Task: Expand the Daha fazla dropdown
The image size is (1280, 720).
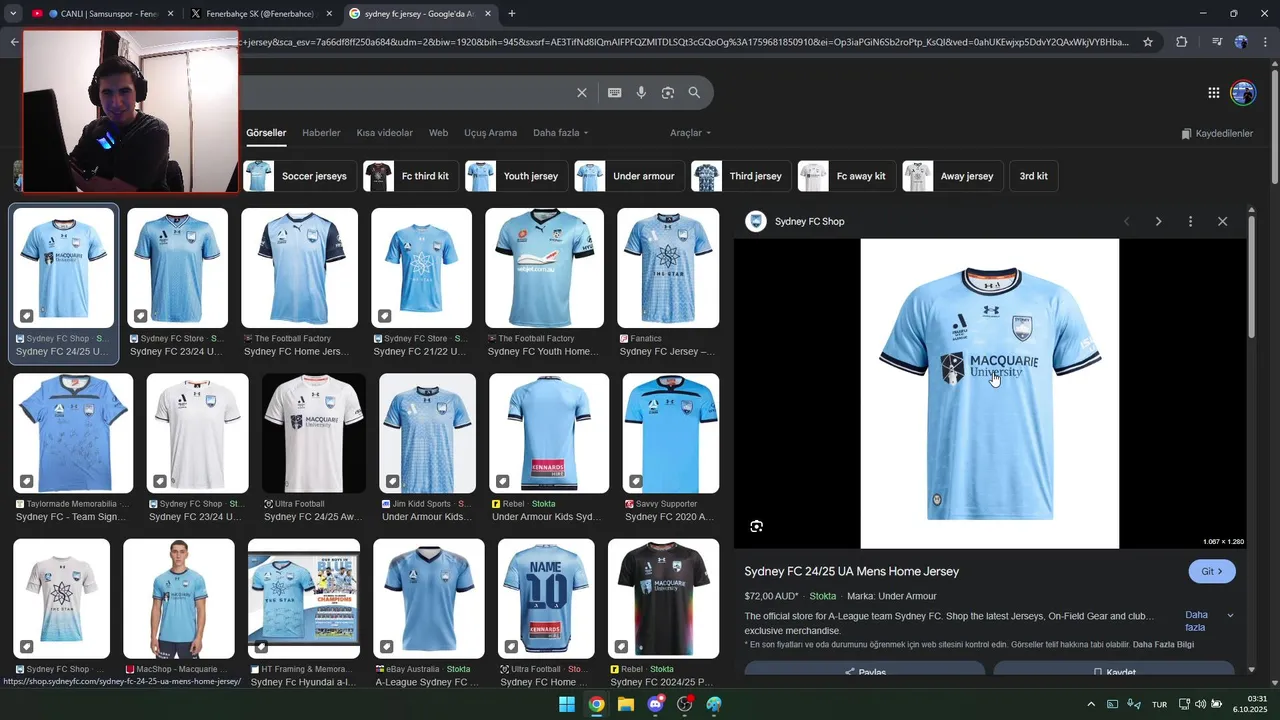Action: [560, 133]
